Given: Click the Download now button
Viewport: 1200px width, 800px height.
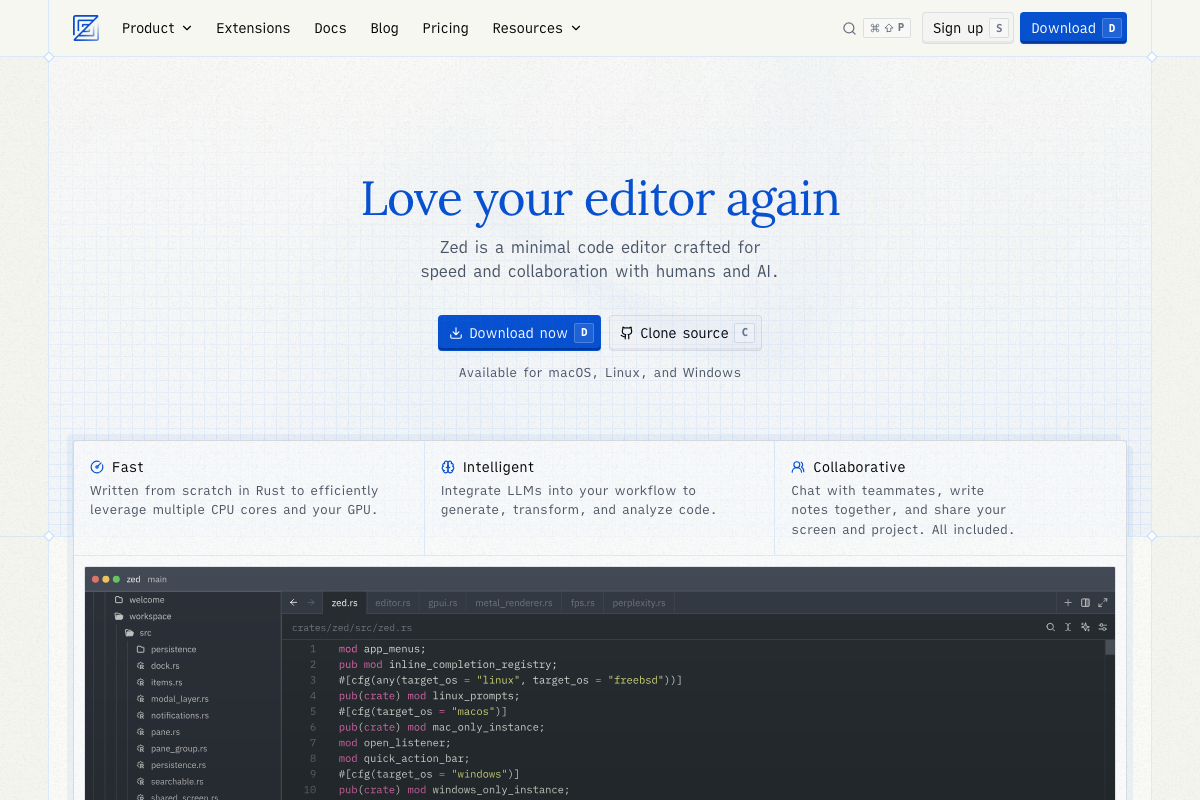Looking at the screenshot, I should (x=519, y=333).
